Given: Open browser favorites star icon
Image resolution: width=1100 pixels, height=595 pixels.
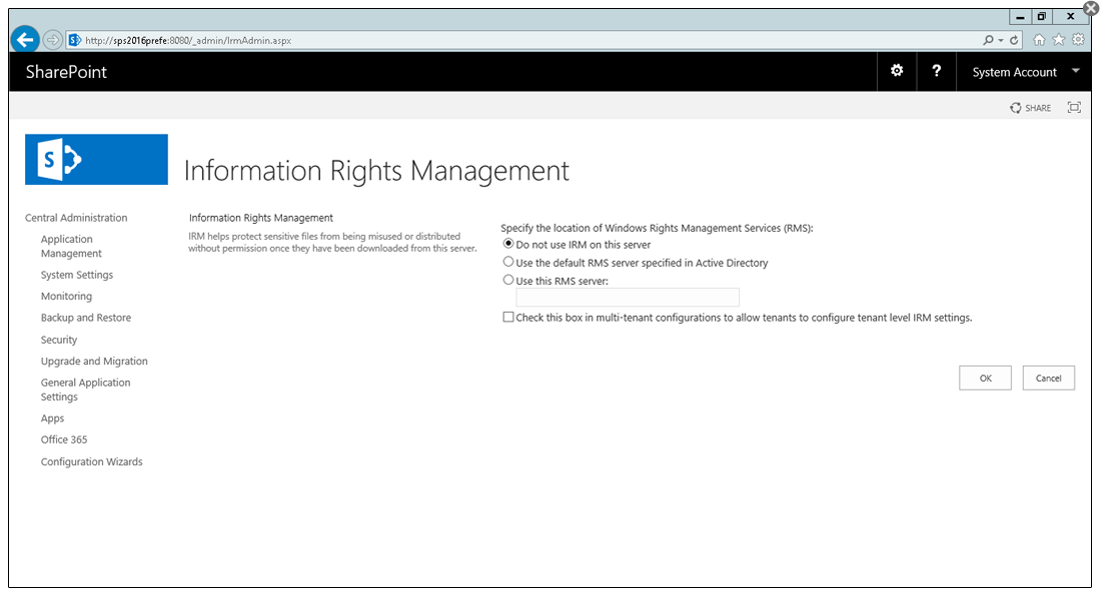Looking at the screenshot, I should [1059, 40].
